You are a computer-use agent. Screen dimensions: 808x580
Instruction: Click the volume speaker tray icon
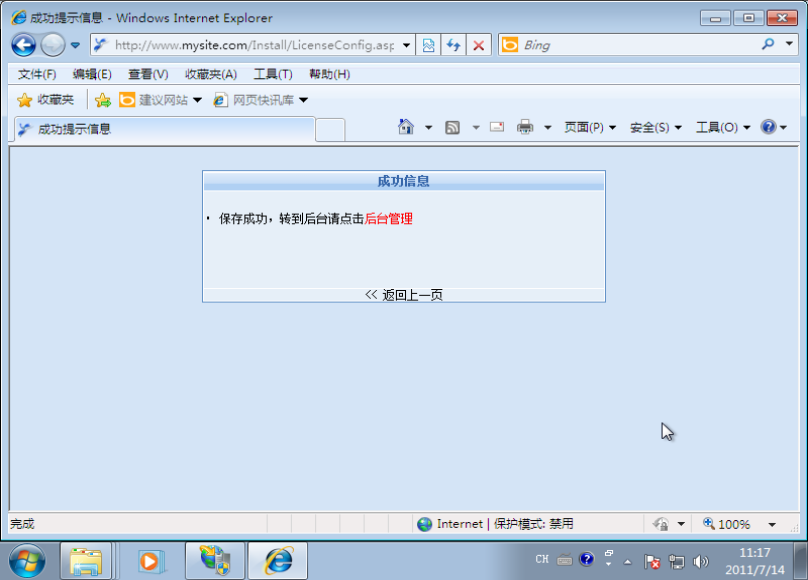700,561
